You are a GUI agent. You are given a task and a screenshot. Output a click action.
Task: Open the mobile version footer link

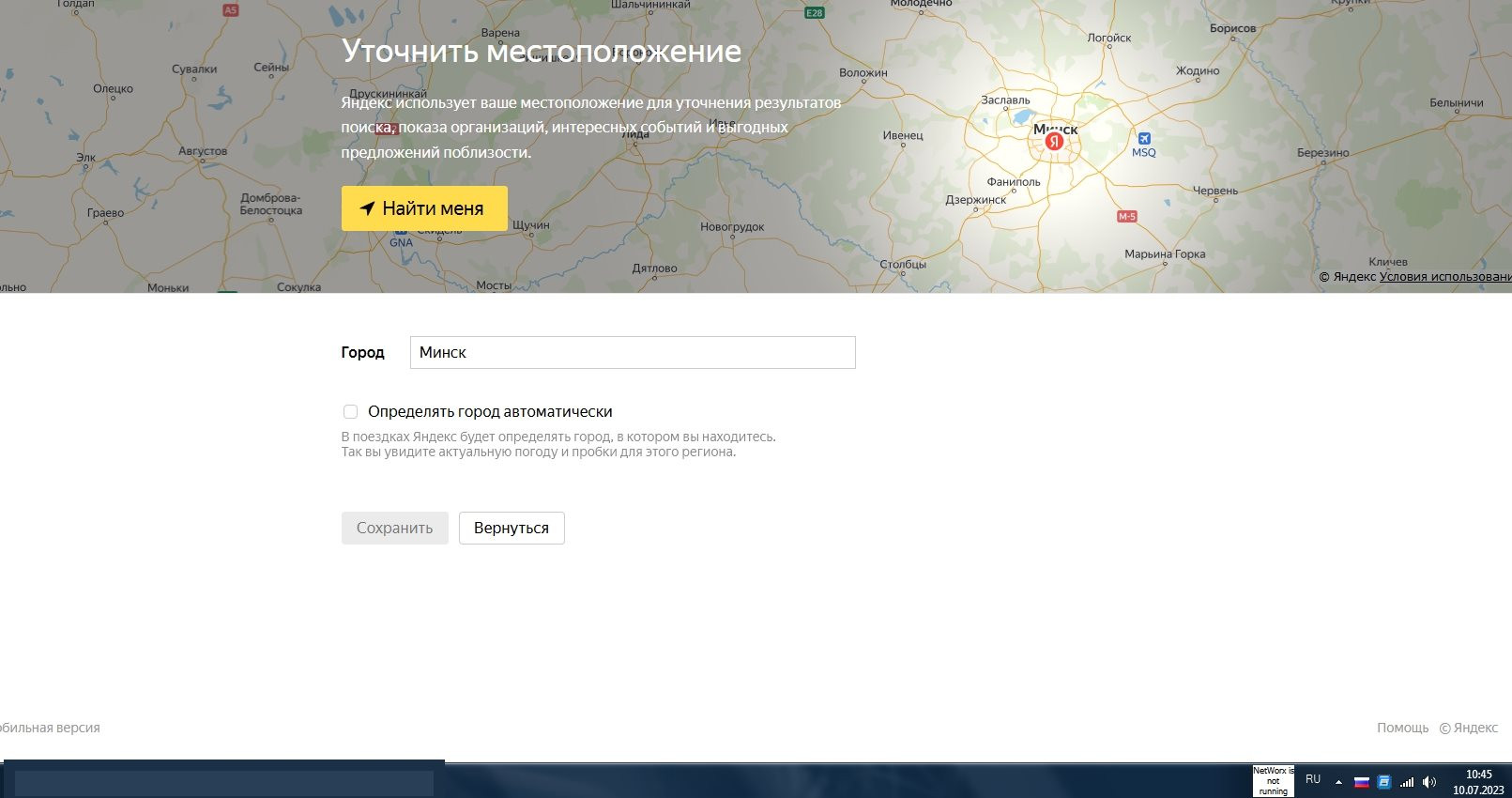coord(49,728)
